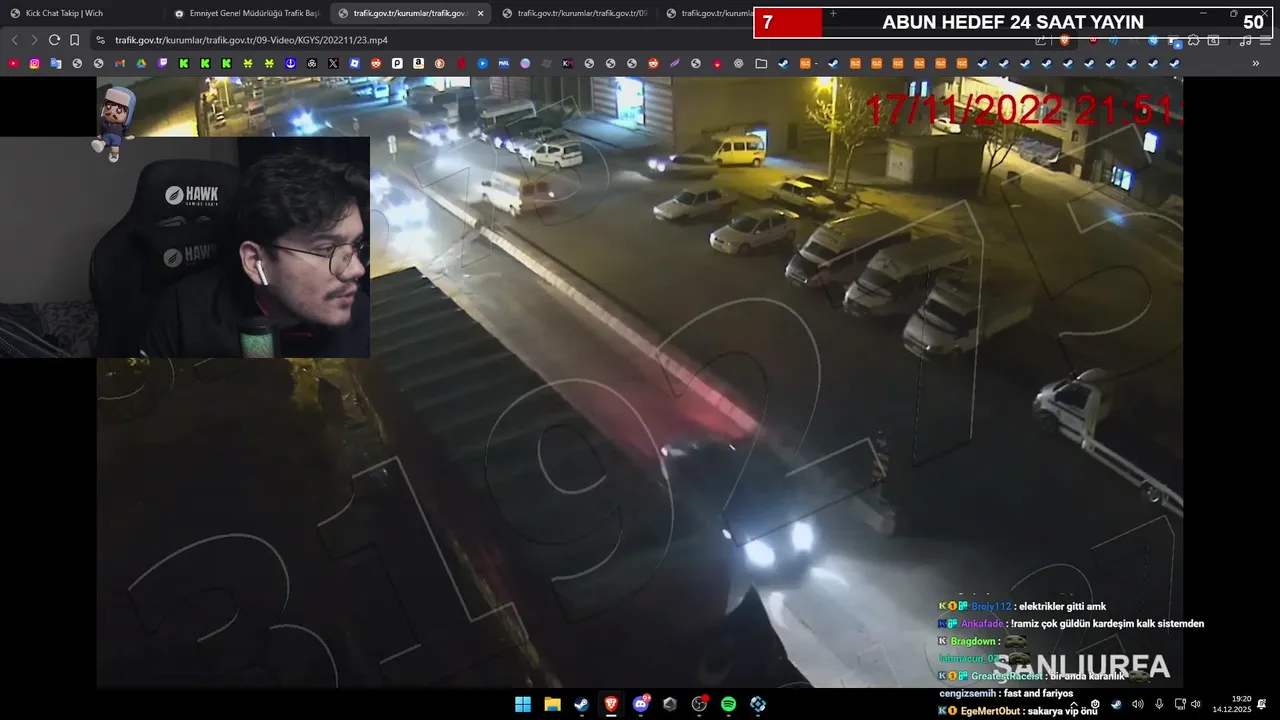This screenshot has width=1280, height=720.
Task: Open DuckDuckGo bookmark
Action: pos(439,63)
